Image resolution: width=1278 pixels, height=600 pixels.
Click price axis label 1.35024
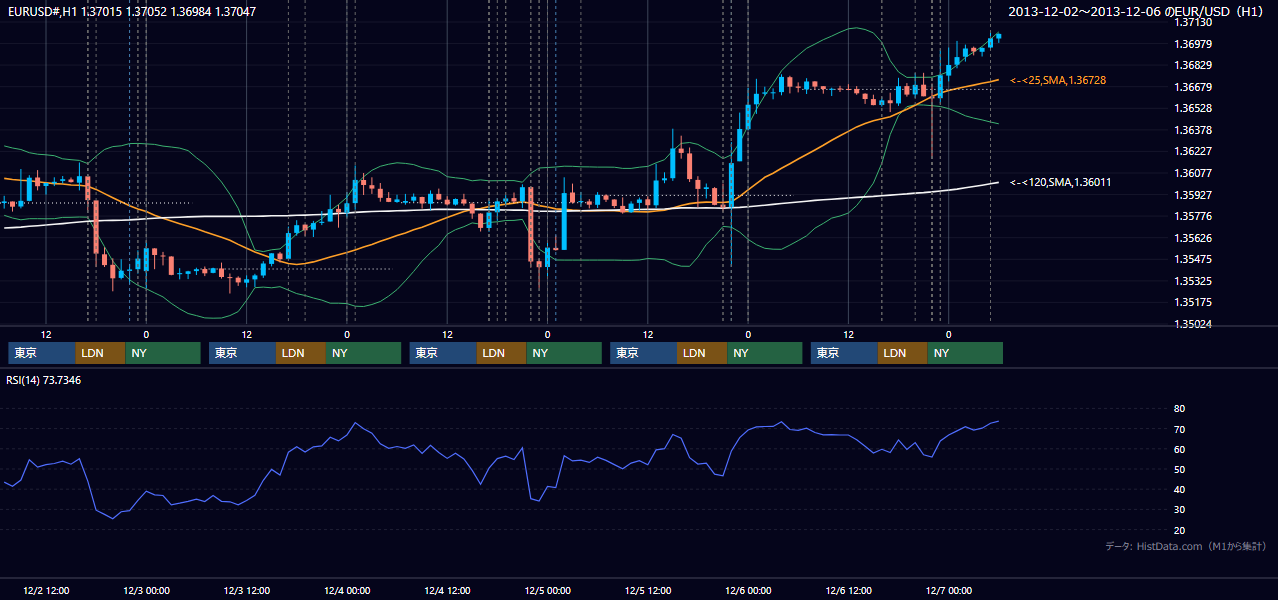pos(1193,324)
